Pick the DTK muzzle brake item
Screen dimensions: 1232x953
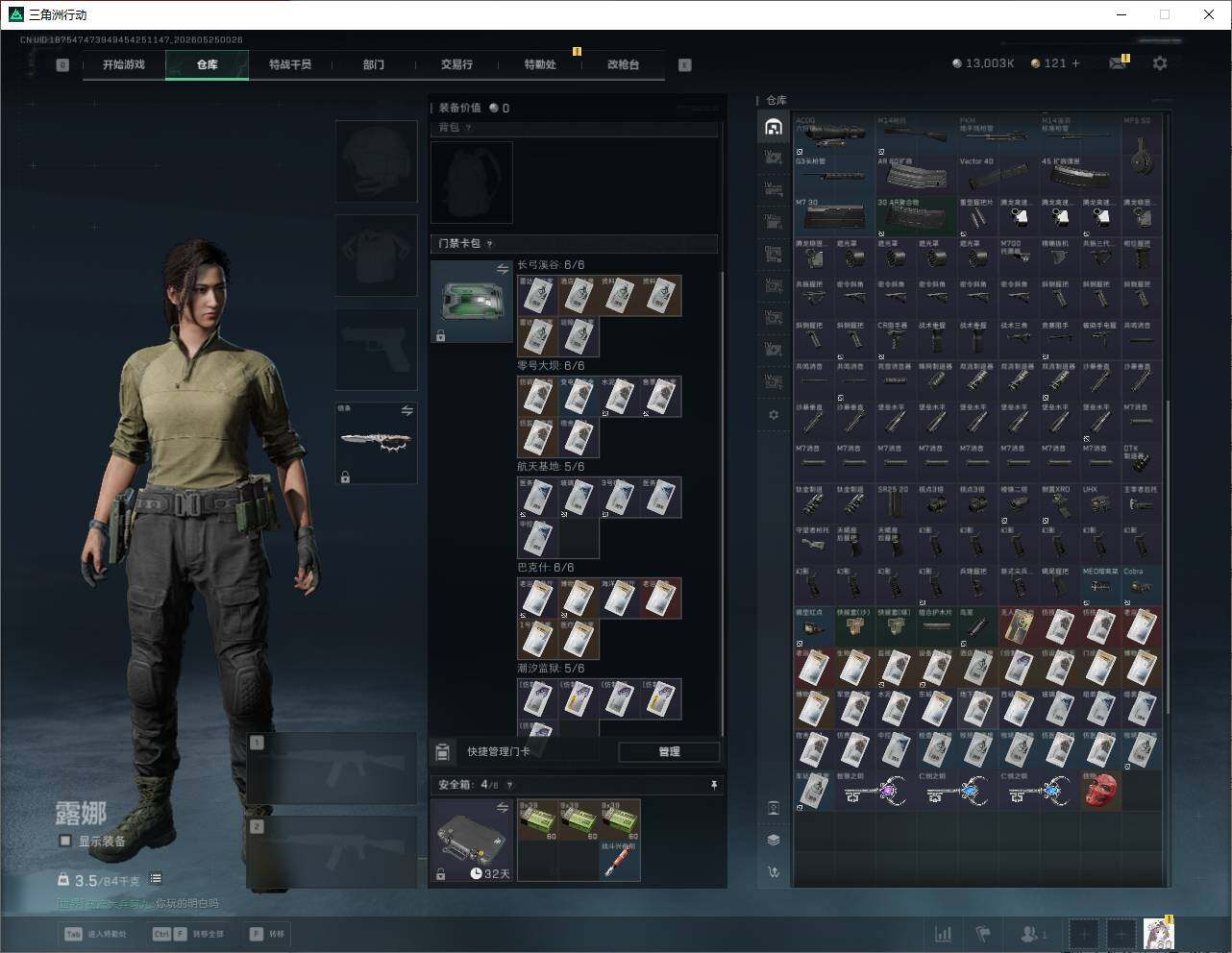[x=1142, y=461]
